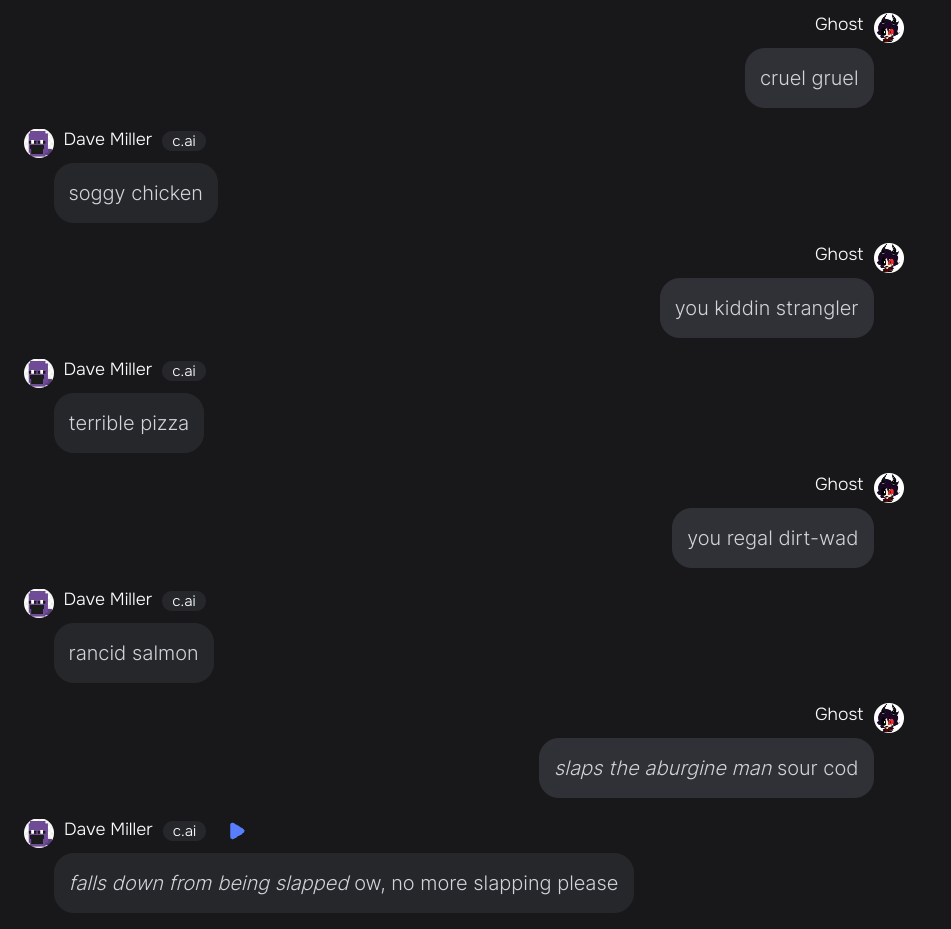
Task: Click the "no more slapping please" message bubble
Action: (x=343, y=883)
